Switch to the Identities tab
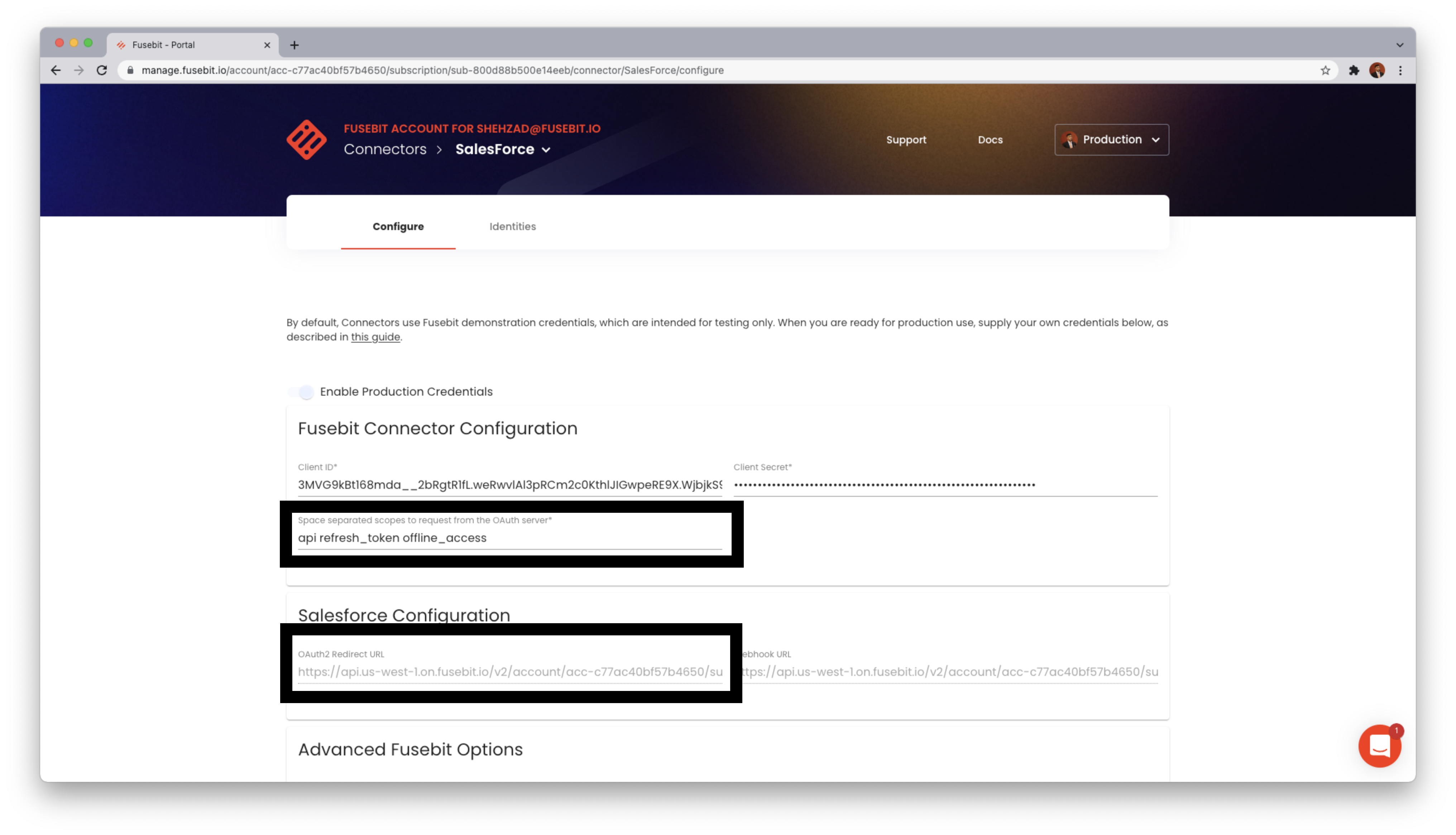 pyautogui.click(x=512, y=226)
